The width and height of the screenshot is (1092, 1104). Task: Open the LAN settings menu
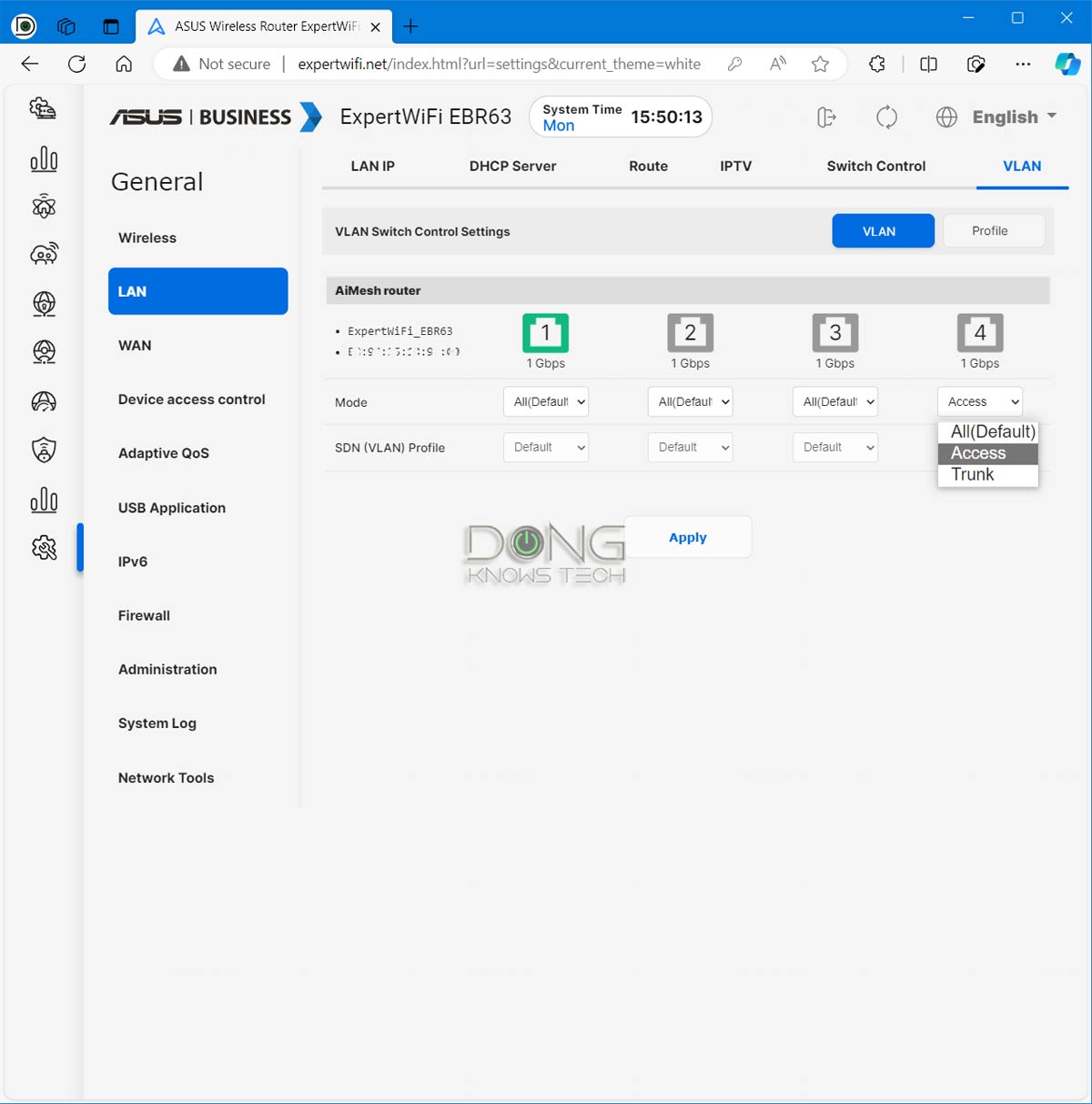[x=197, y=291]
